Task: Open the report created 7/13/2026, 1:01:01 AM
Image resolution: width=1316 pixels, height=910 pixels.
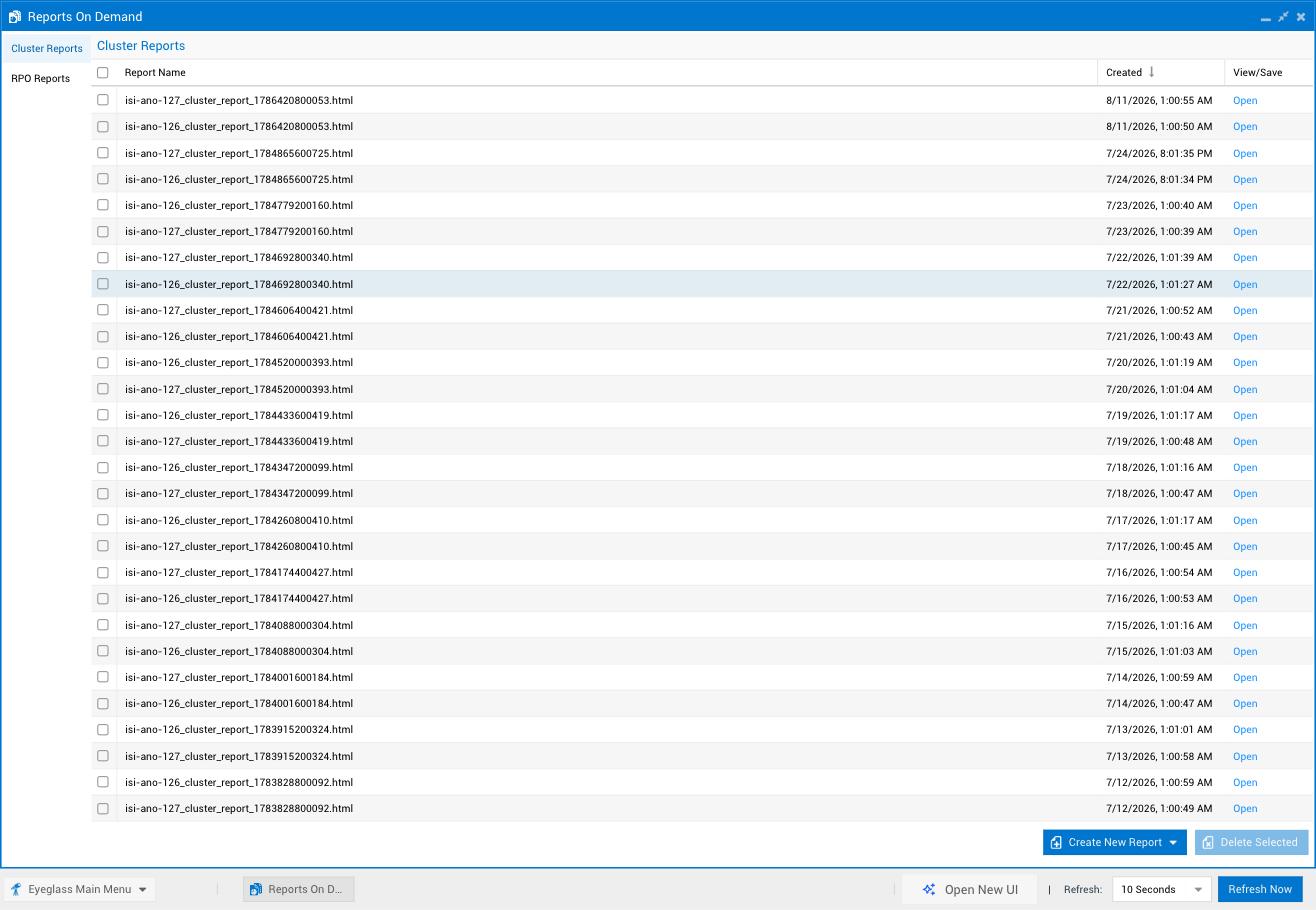Action: tap(1245, 729)
